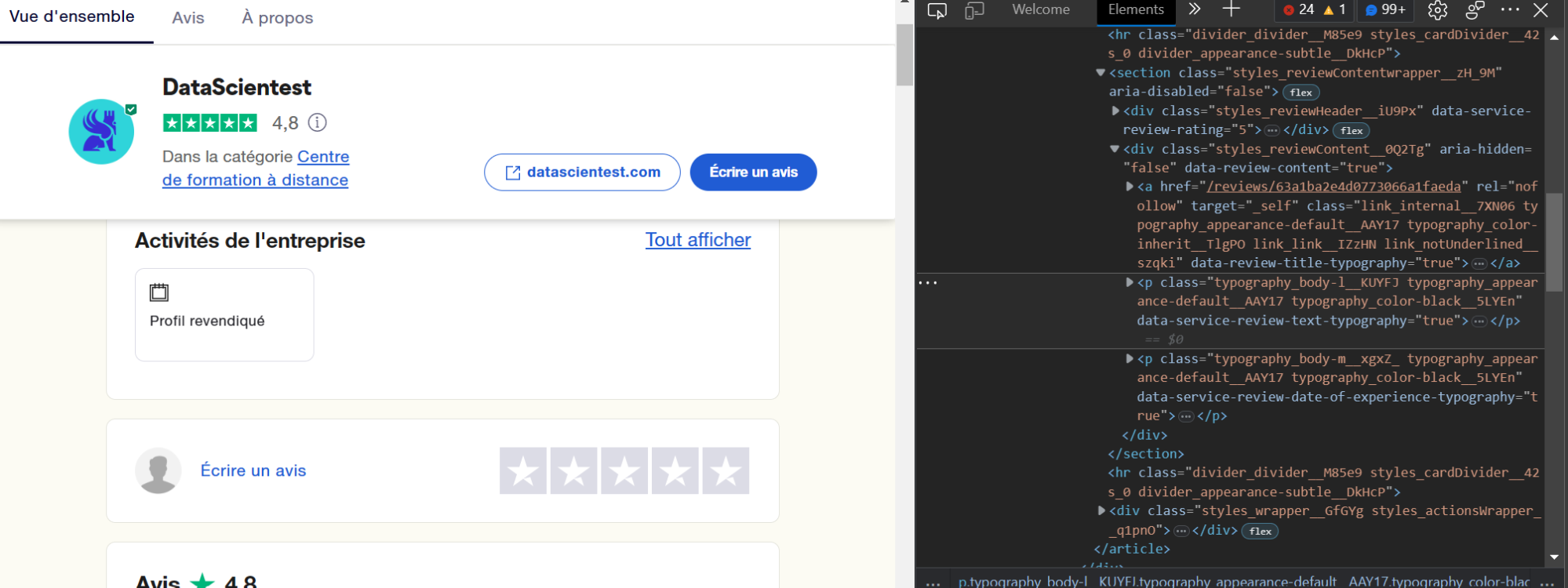The height and width of the screenshot is (588, 1568).
Task: Click the info icon next to 4,8 rating
Action: point(317,122)
